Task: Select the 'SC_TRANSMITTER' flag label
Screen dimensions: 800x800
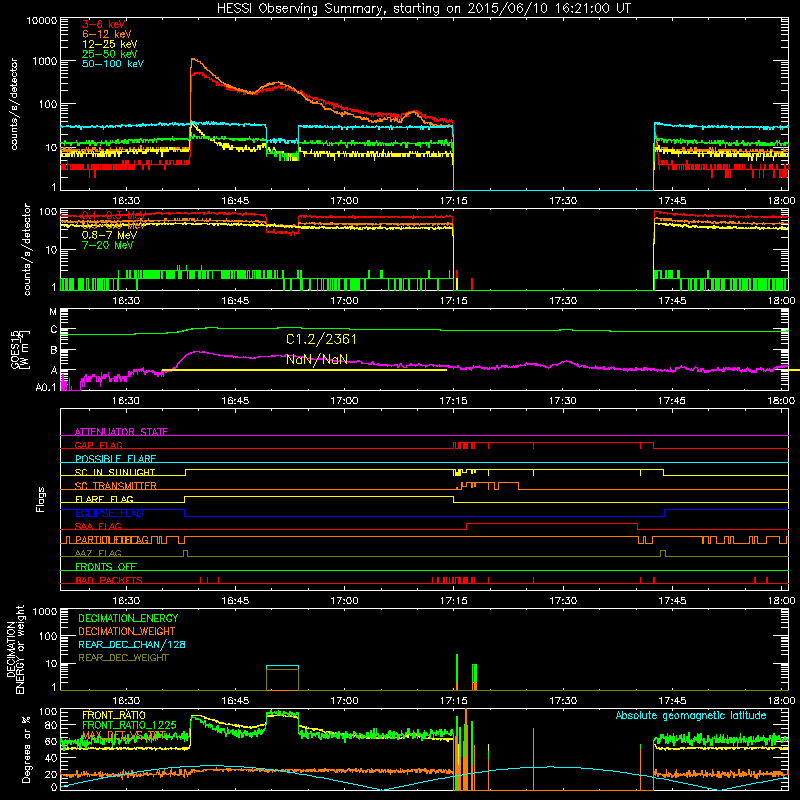Action: 116,486
